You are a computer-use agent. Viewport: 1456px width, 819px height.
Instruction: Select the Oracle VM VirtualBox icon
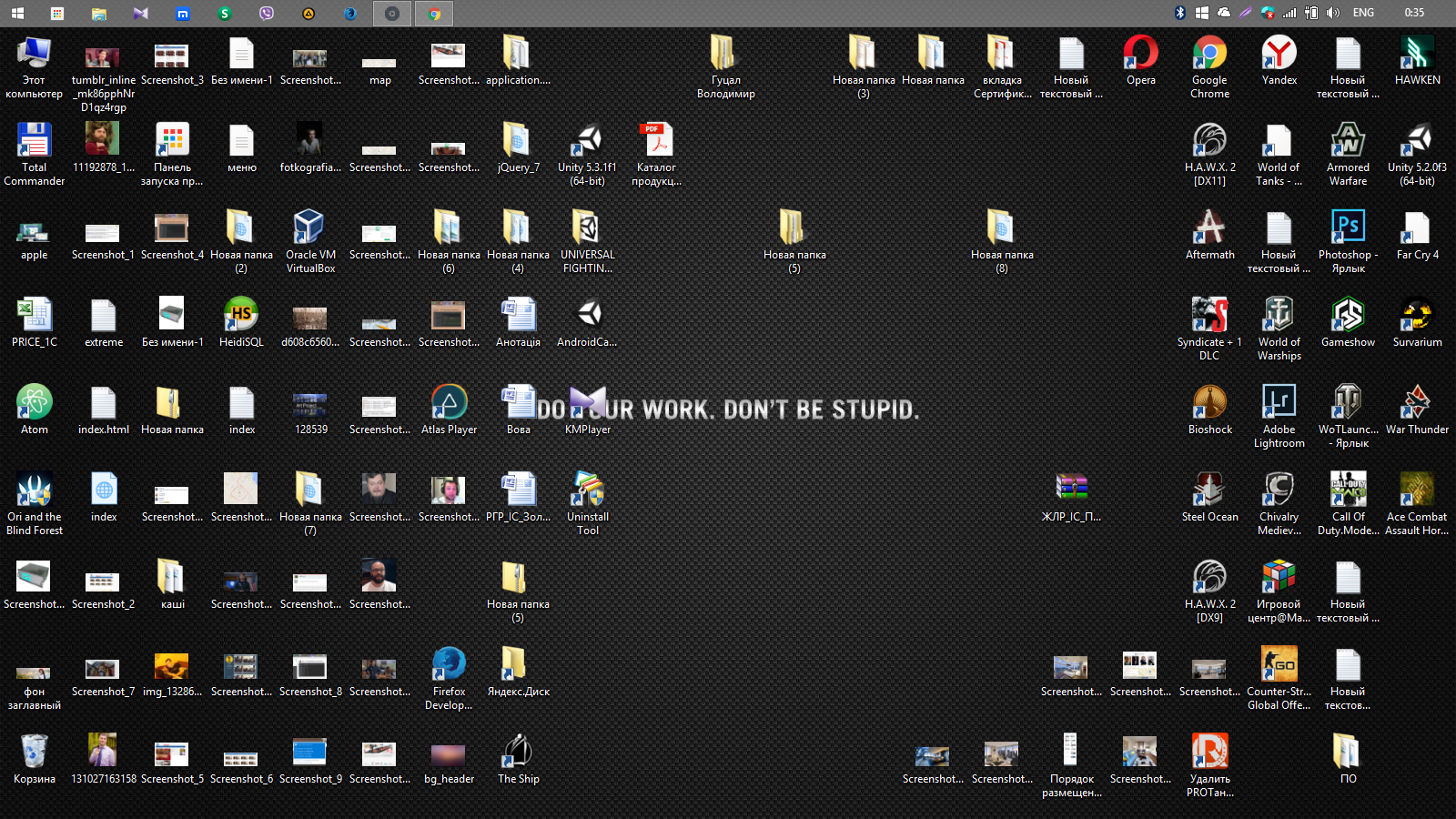click(310, 228)
